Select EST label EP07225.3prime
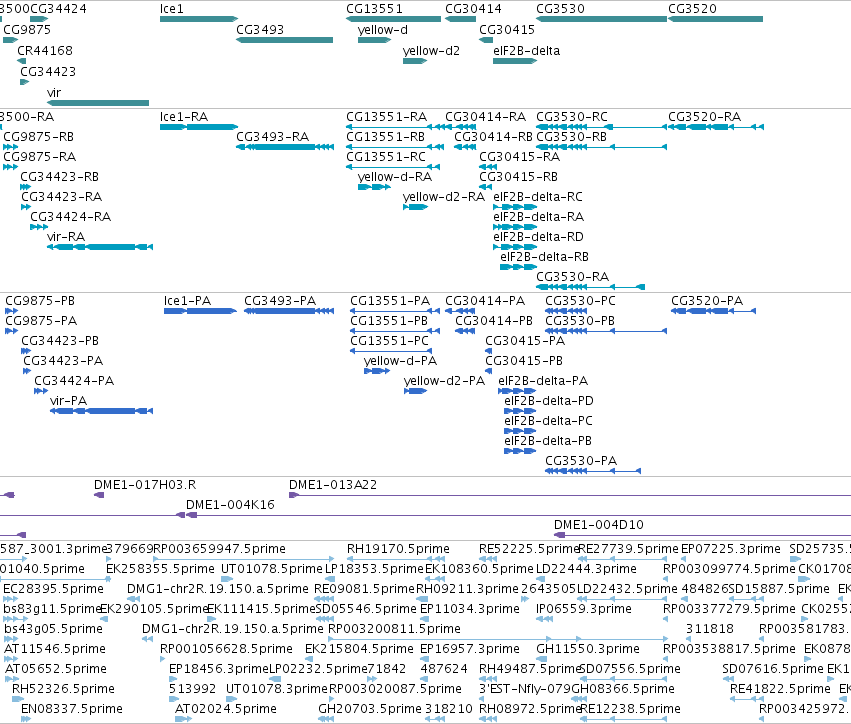Image resolution: width=851 pixels, height=724 pixels. click(x=731, y=549)
